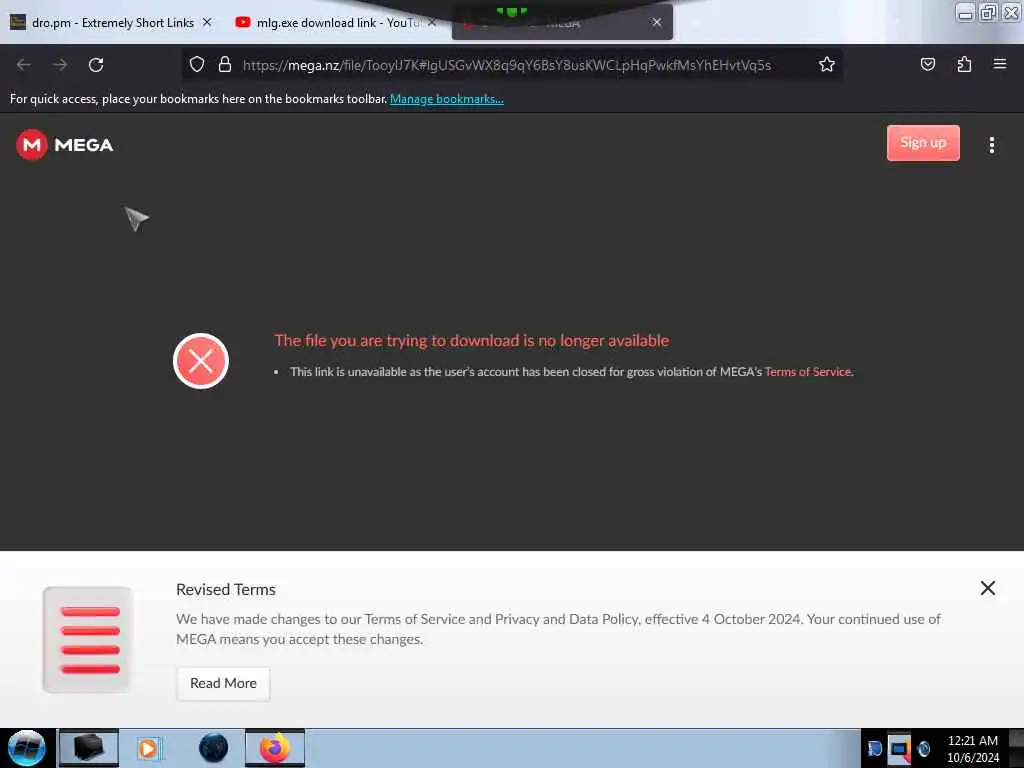Screen dimensions: 1024x768
Task: Reload the MEGA page
Action: click(x=96, y=65)
